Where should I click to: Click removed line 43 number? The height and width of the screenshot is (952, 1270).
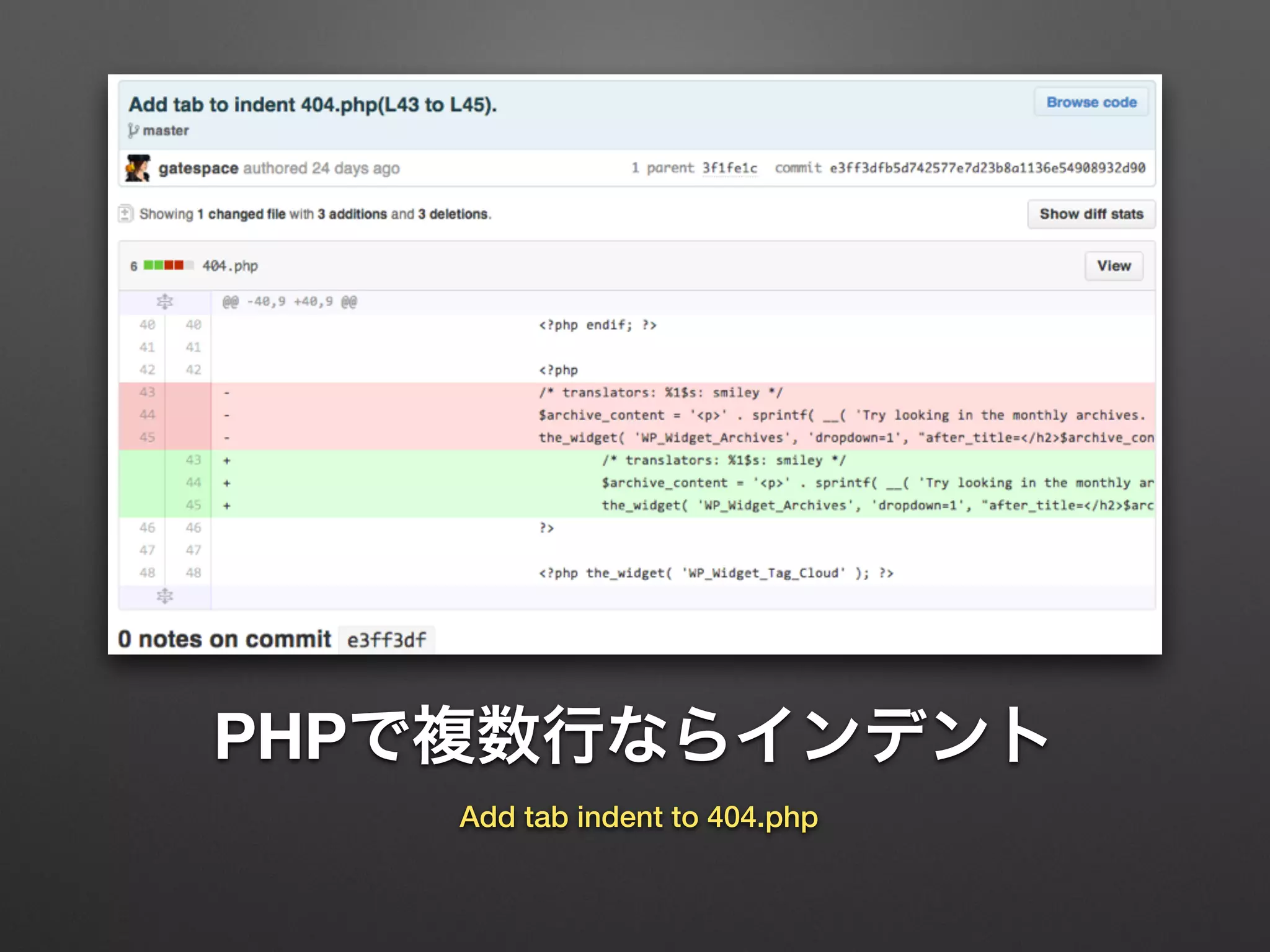pyautogui.click(x=147, y=392)
